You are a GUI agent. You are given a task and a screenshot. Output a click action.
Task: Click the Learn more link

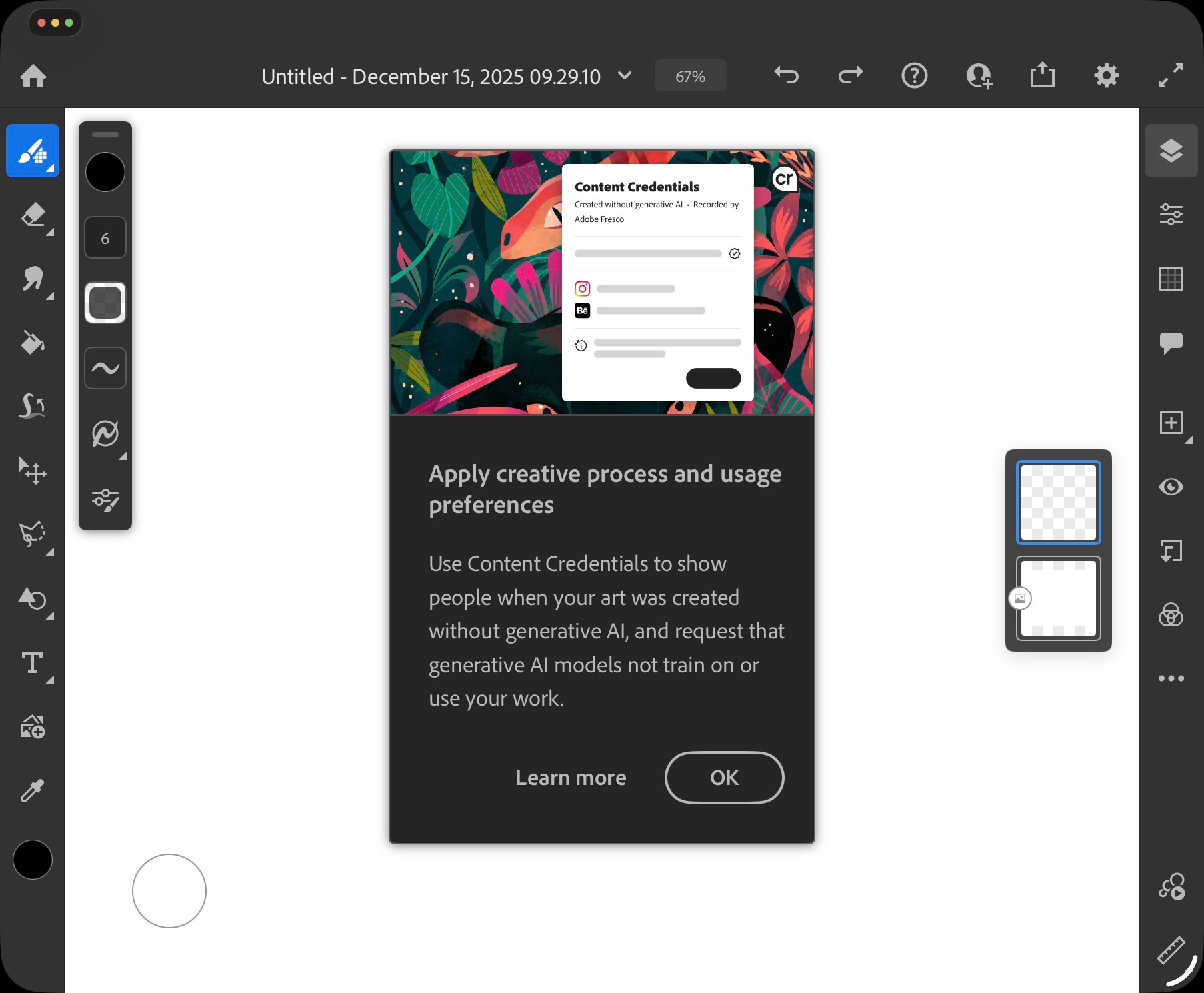point(571,778)
